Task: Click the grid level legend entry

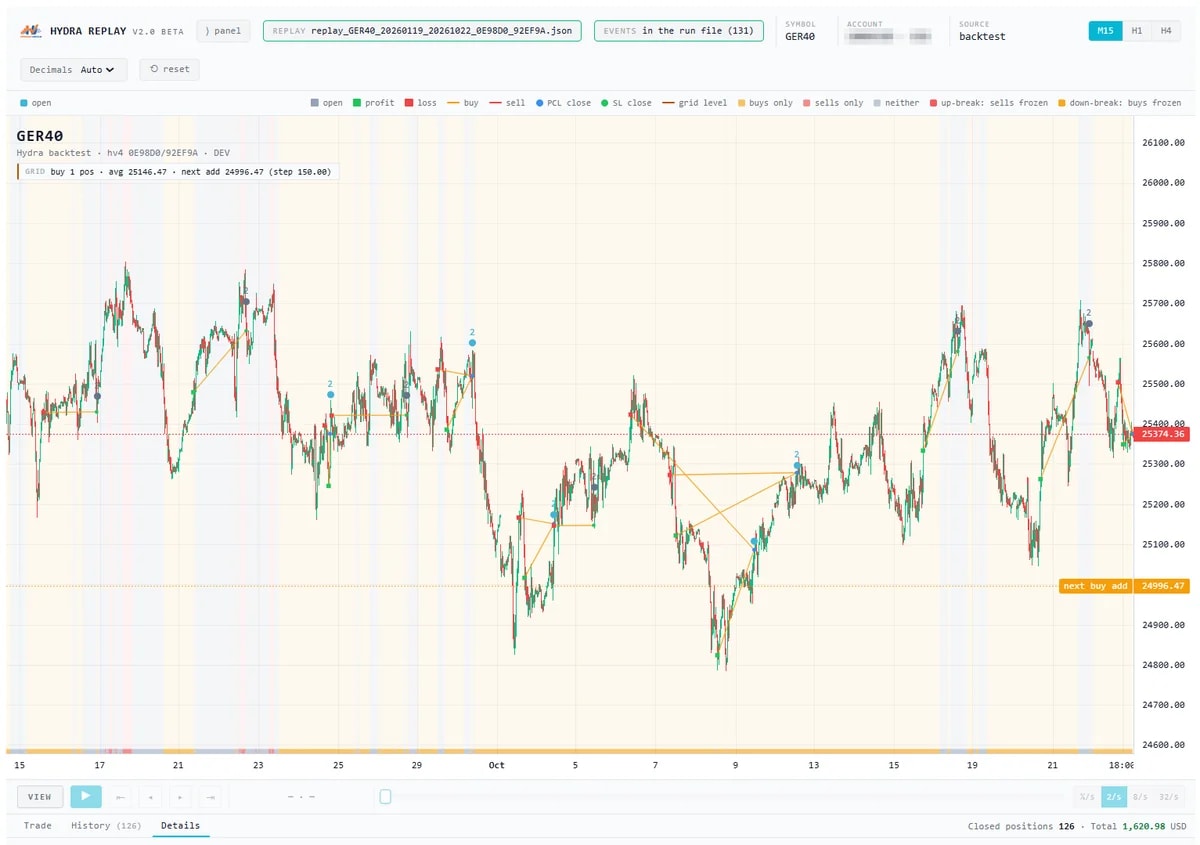Action: click(693, 103)
